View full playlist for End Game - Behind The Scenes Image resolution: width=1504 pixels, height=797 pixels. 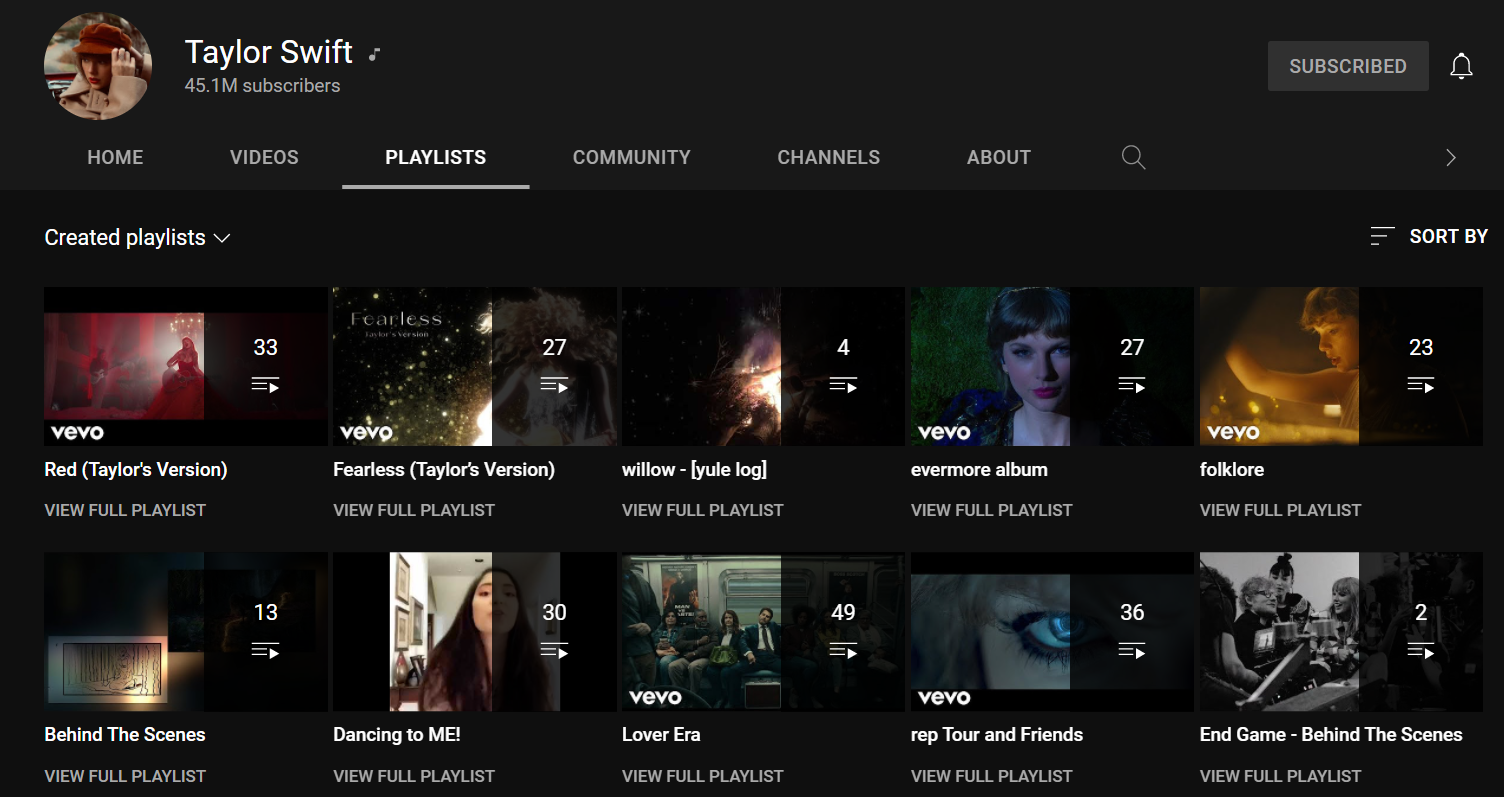click(x=1281, y=776)
